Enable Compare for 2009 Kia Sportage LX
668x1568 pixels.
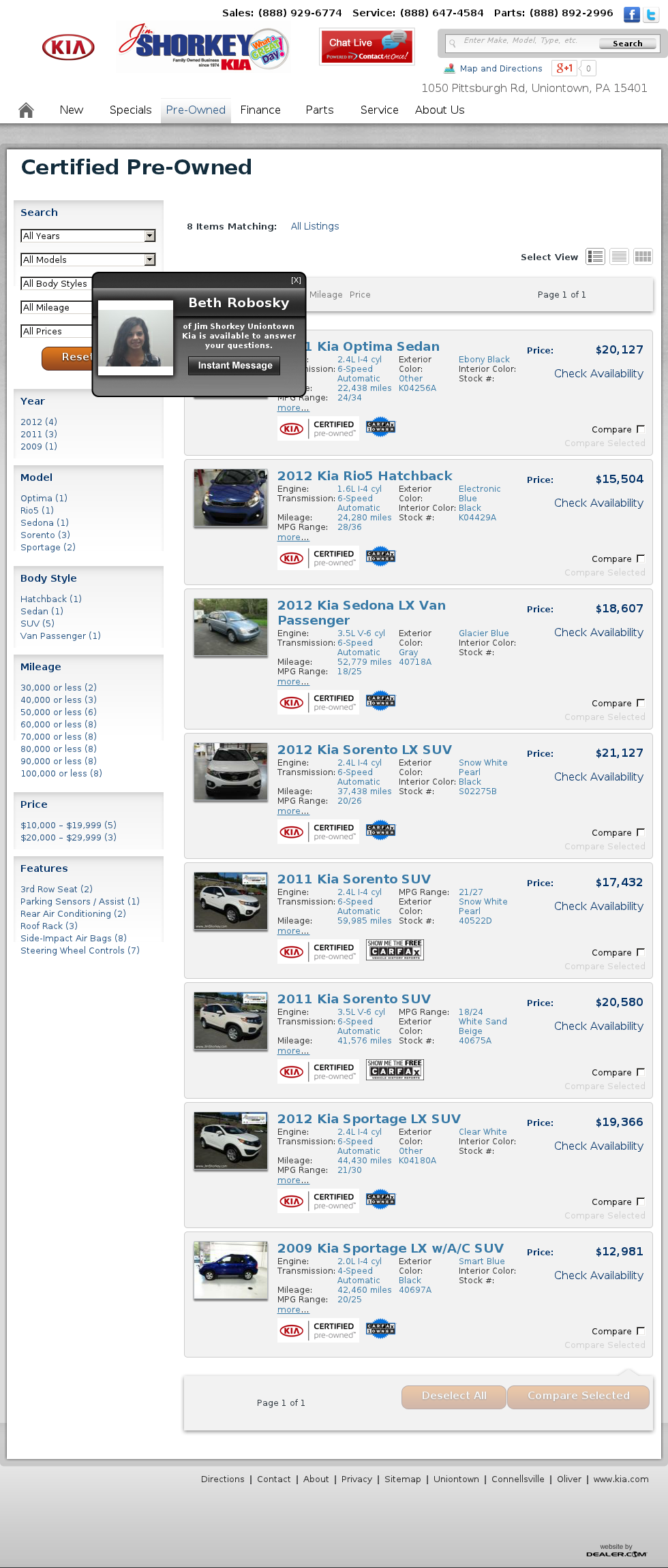pos(640,1331)
